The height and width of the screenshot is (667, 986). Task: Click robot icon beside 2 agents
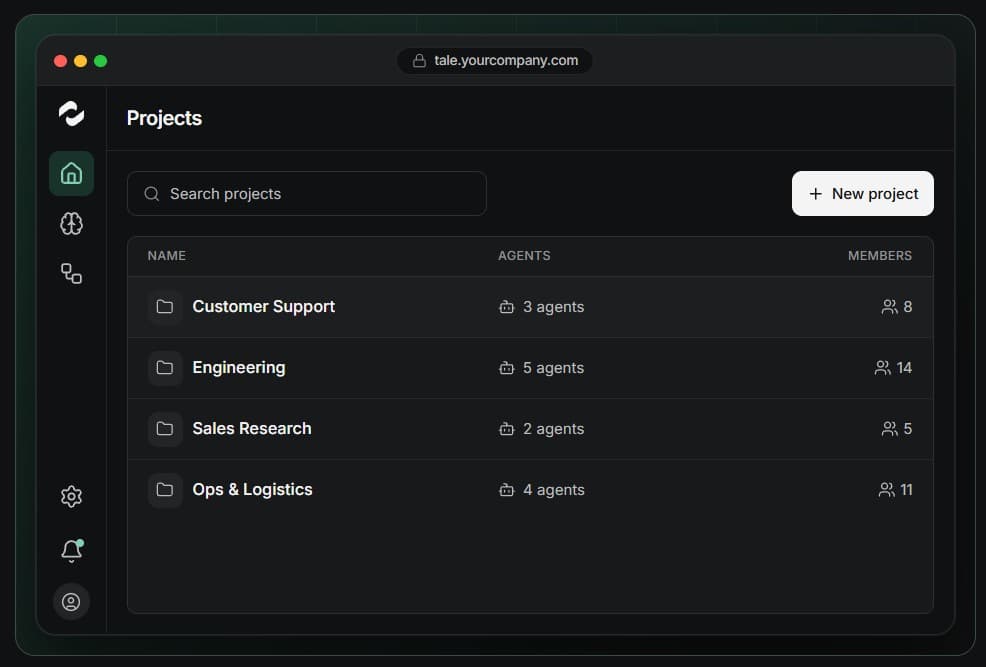506,429
